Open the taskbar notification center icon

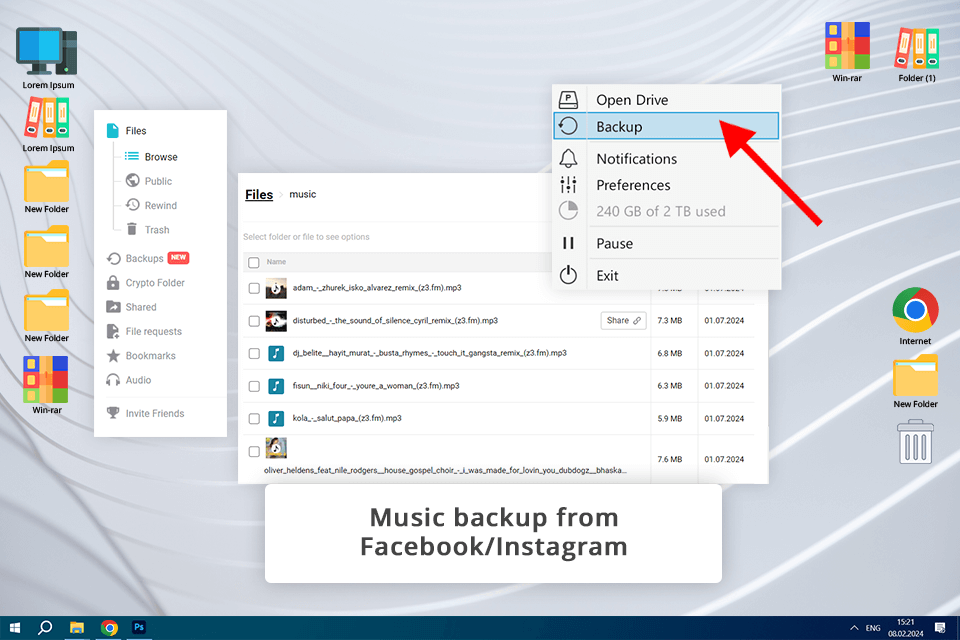click(940, 628)
